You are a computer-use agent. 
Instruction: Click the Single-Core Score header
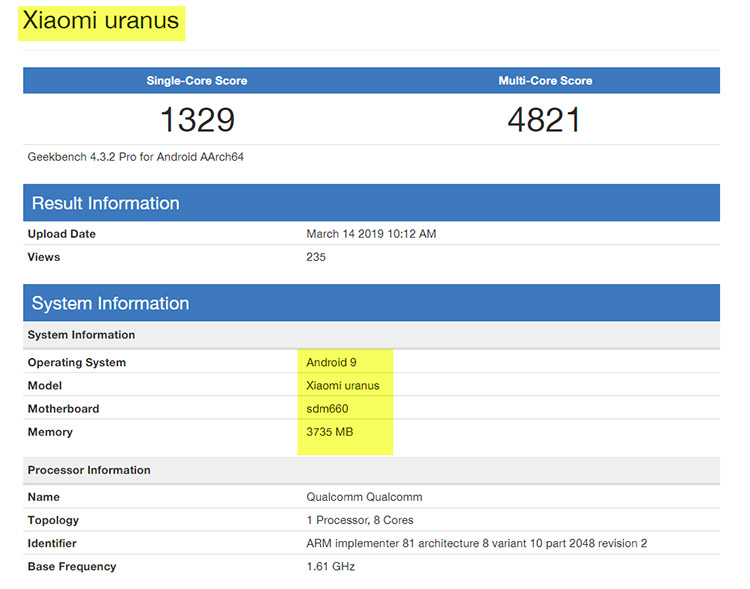tap(197, 80)
